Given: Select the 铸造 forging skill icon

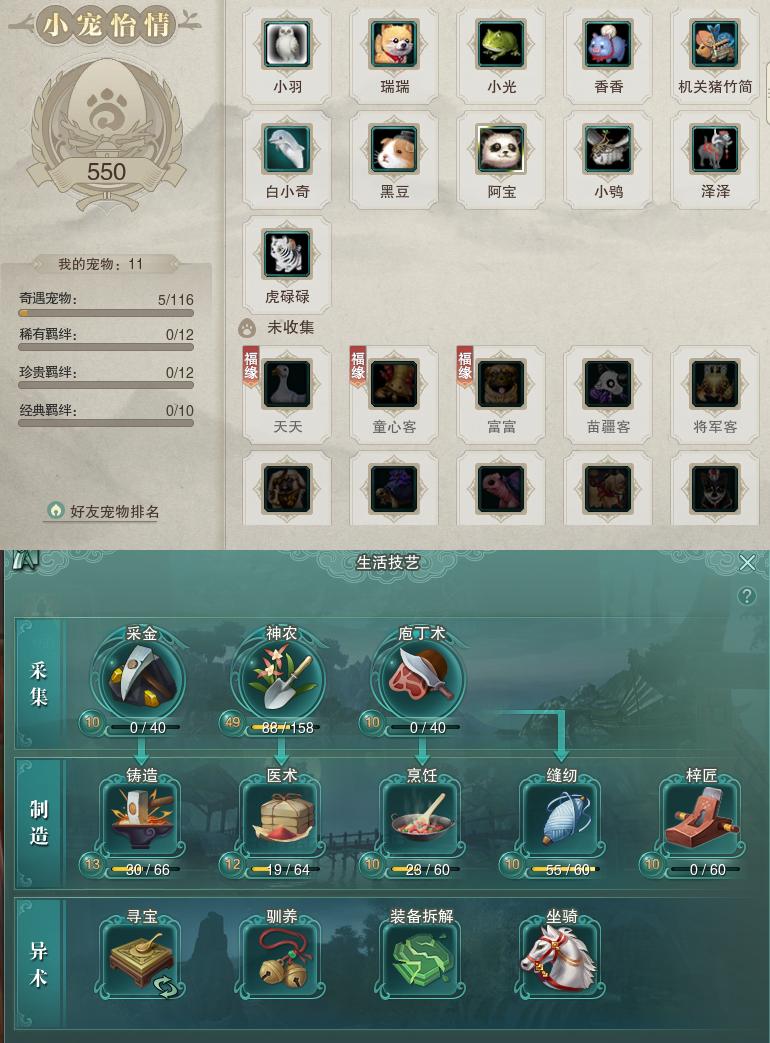Looking at the screenshot, I should (x=142, y=820).
